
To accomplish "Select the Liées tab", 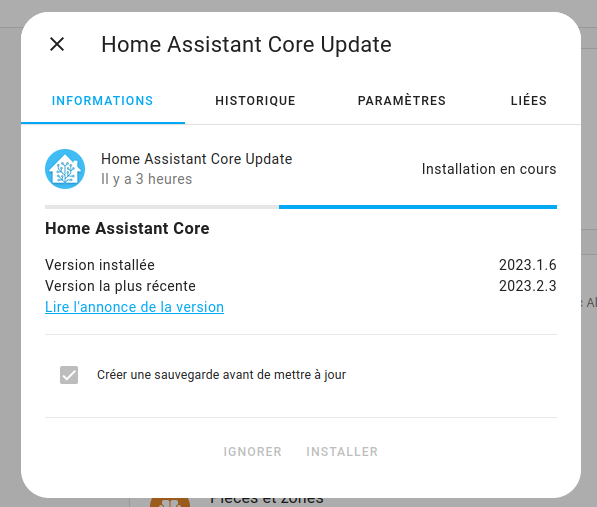I will click(x=529, y=101).
